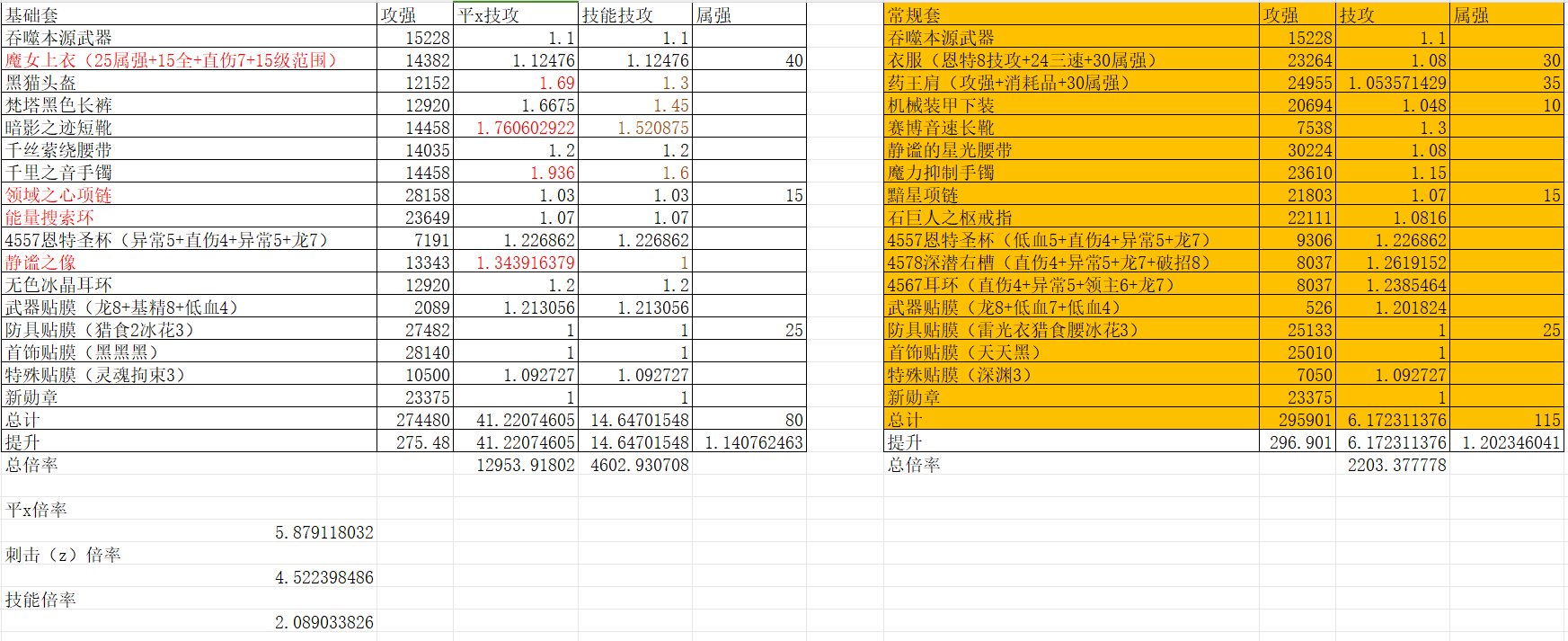Click the value 1.2619152 cell

[x=1392, y=263]
